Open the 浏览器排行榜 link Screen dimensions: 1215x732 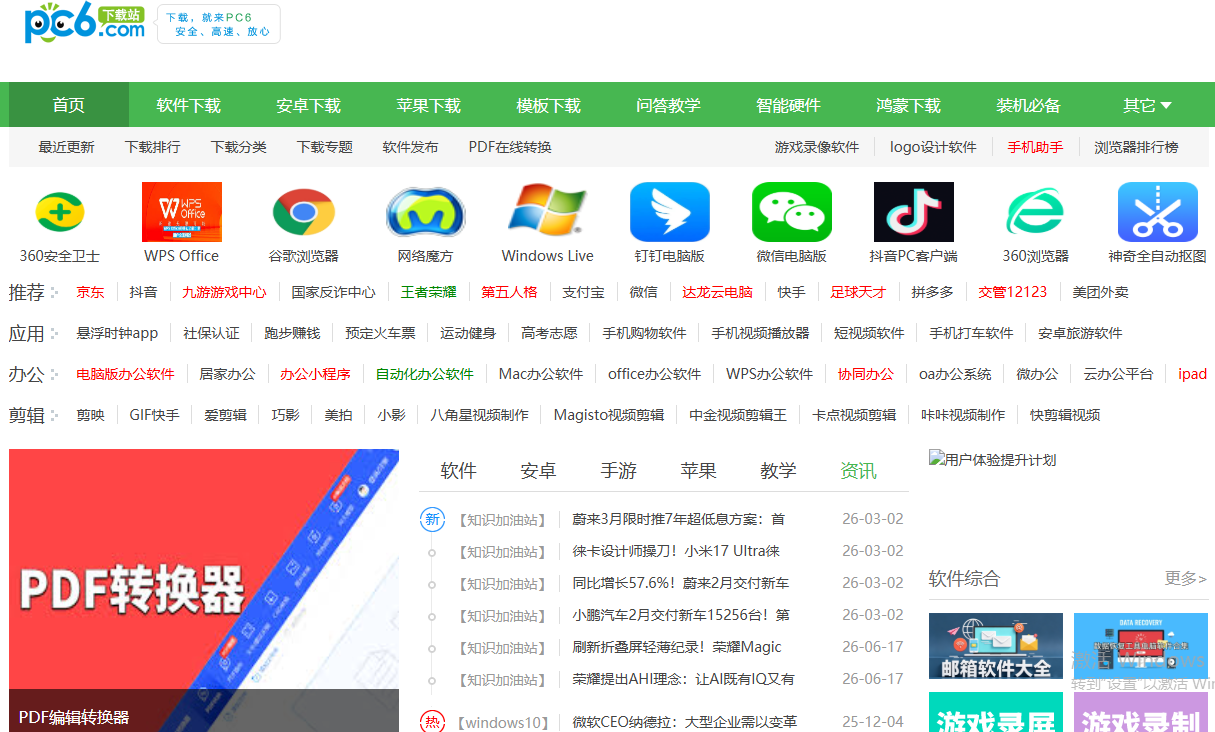coord(1136,147)
